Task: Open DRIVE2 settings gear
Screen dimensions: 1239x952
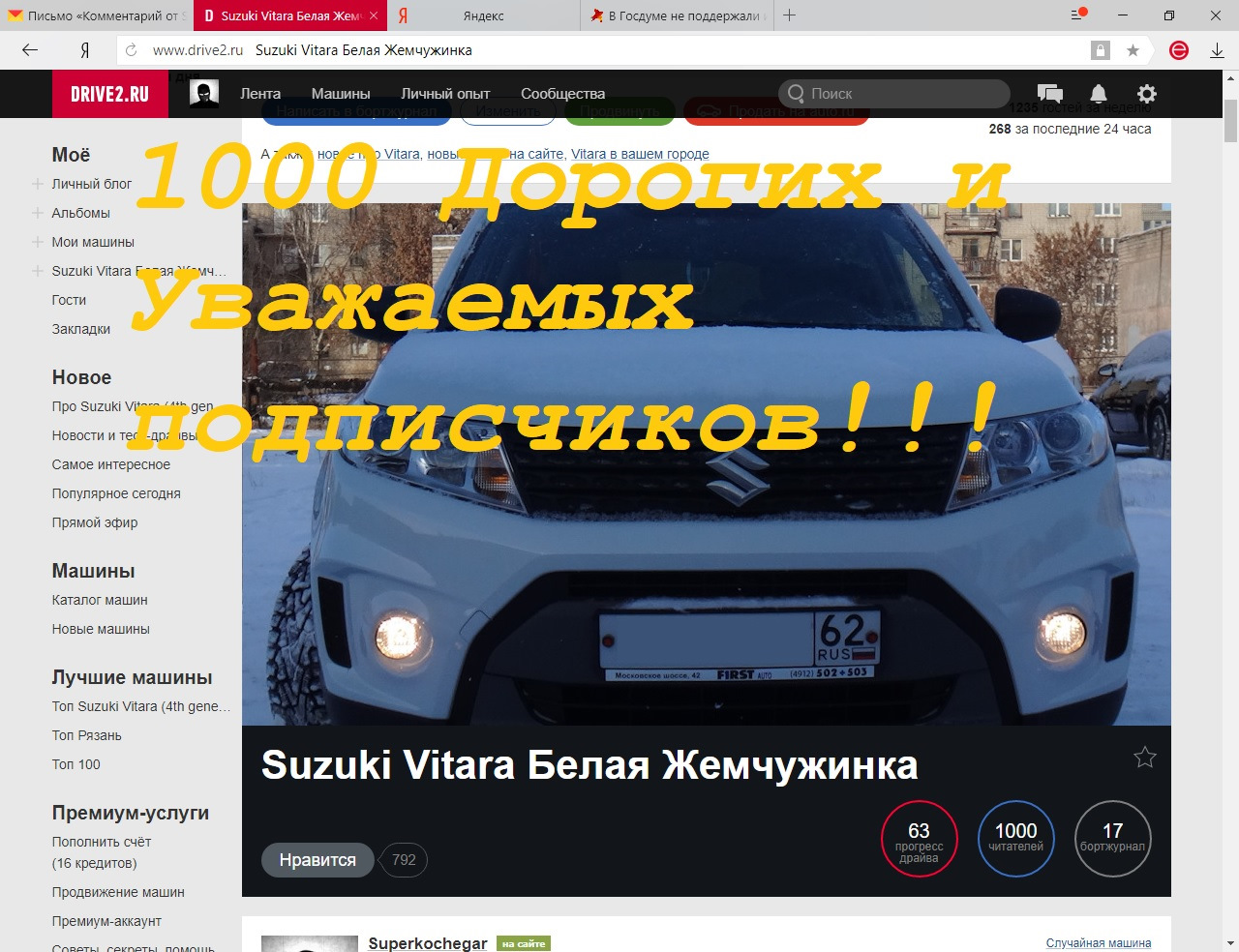Action: [1147, 94]
